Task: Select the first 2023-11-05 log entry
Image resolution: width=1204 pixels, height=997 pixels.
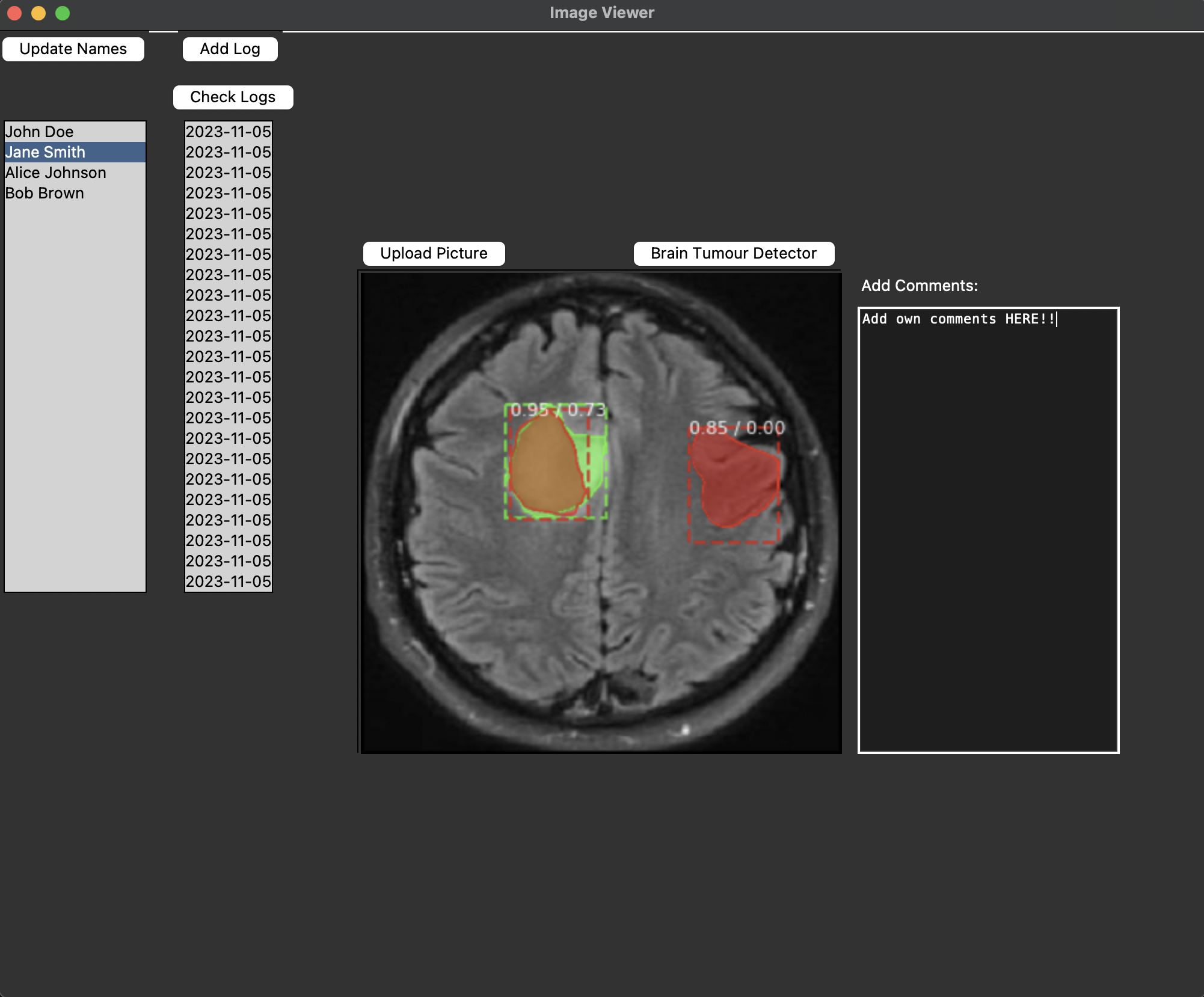Action: [x=228, y=132]
